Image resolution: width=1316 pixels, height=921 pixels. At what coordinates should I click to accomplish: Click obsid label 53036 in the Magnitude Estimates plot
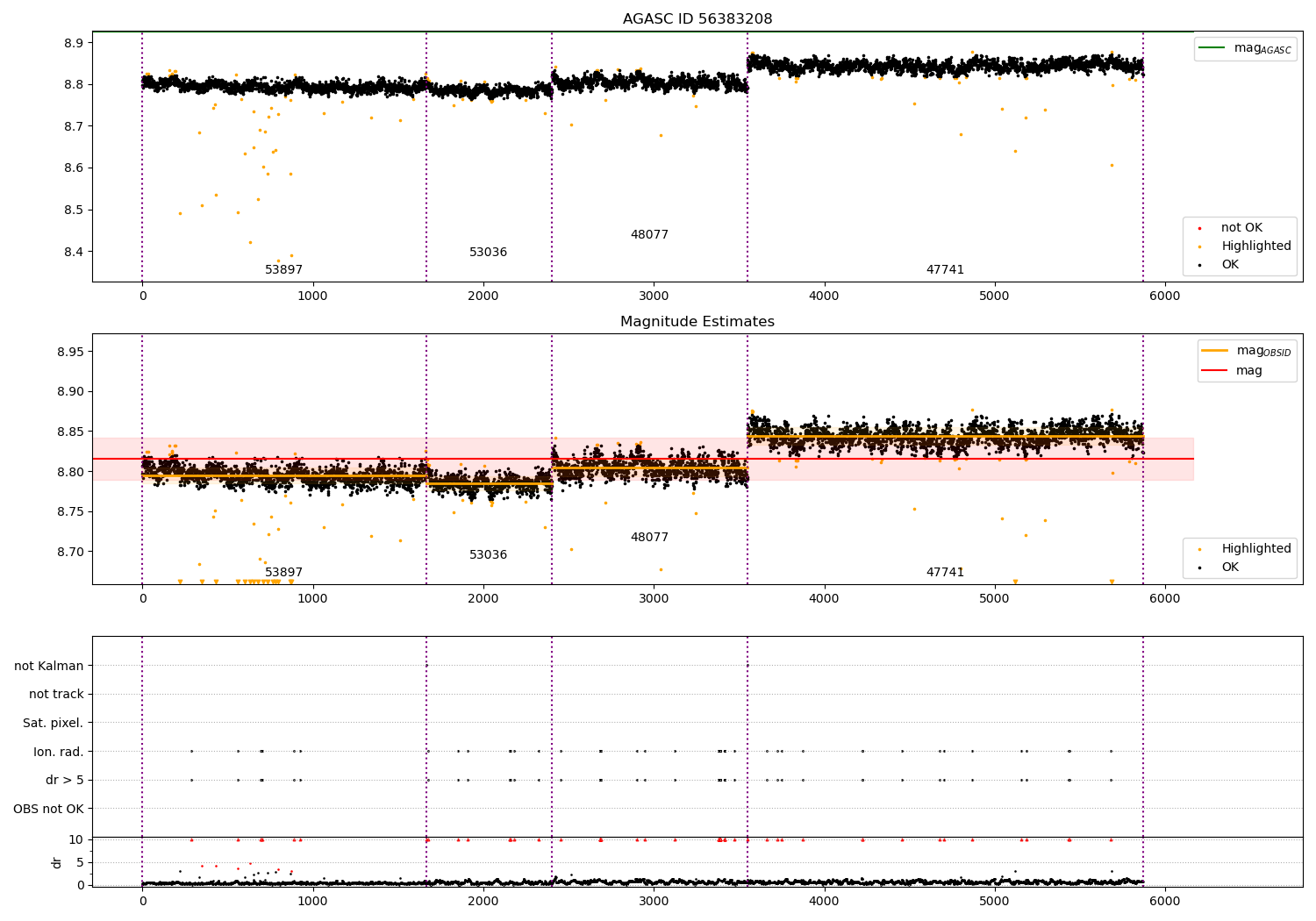coord(489,555)
